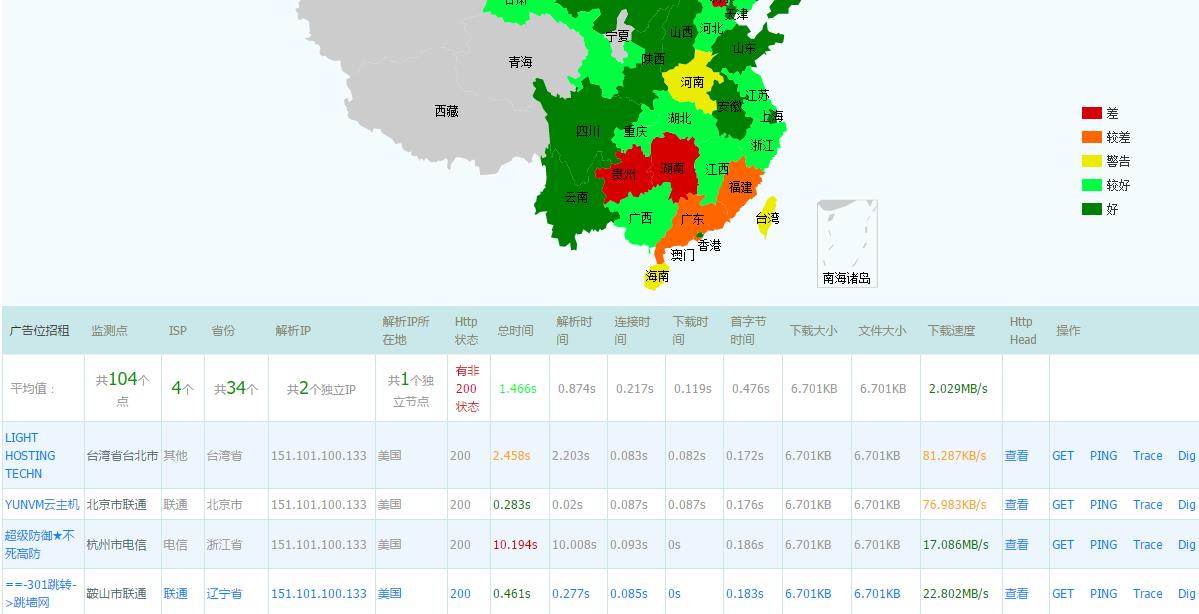Select 贵州 province on the map
1199x614 pixels.
pyautogui.click(x=623, y=175)
